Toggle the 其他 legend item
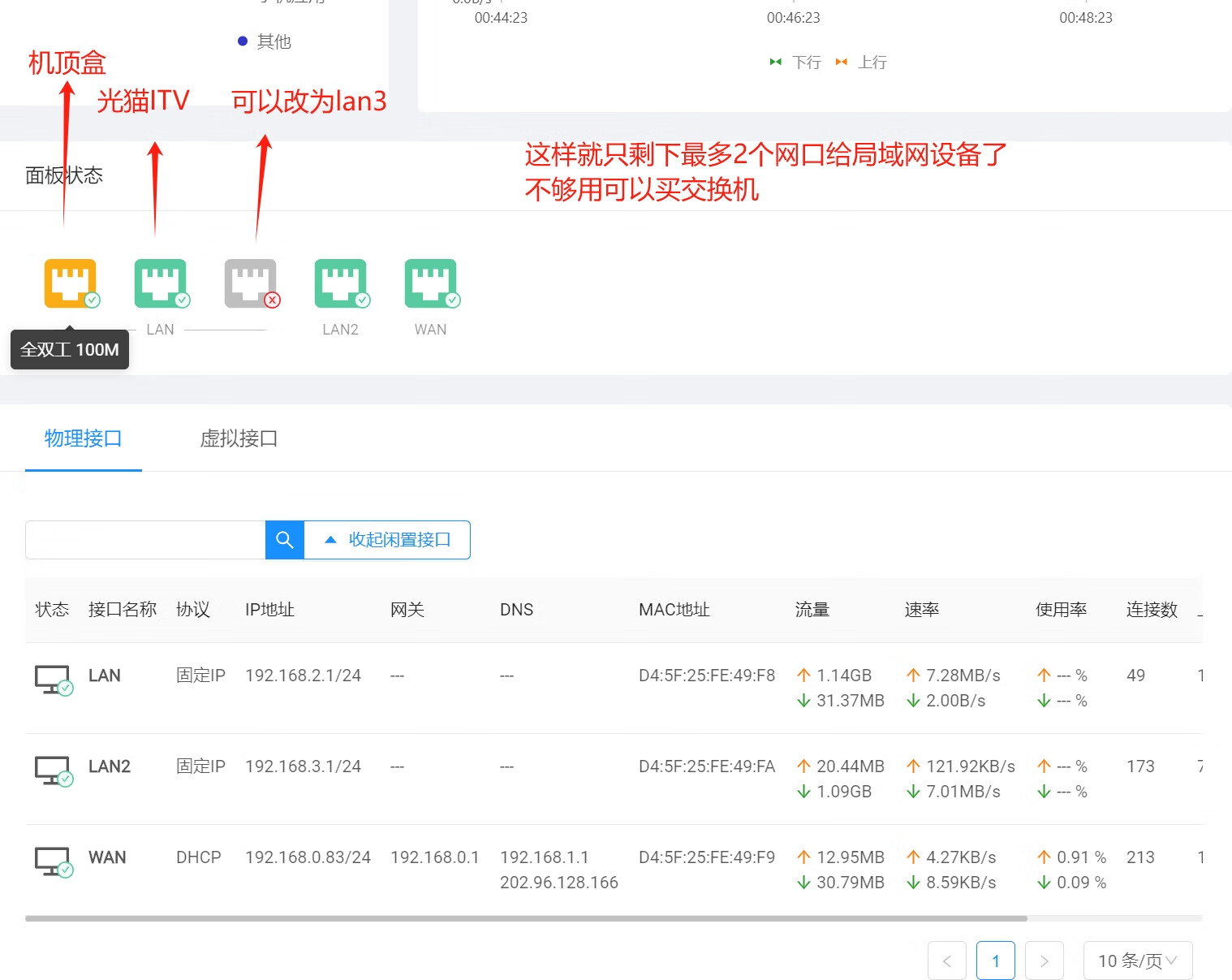 (265, 41)
